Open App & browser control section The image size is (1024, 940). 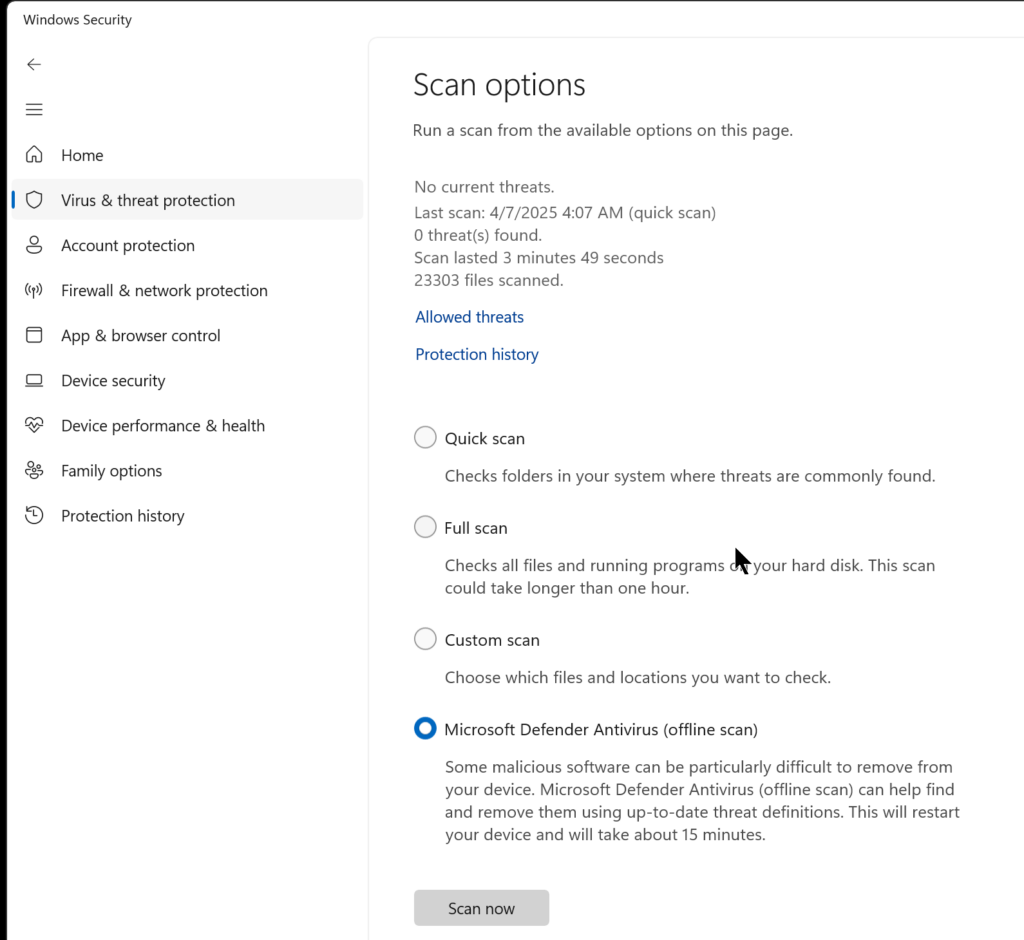click(187, 335)
